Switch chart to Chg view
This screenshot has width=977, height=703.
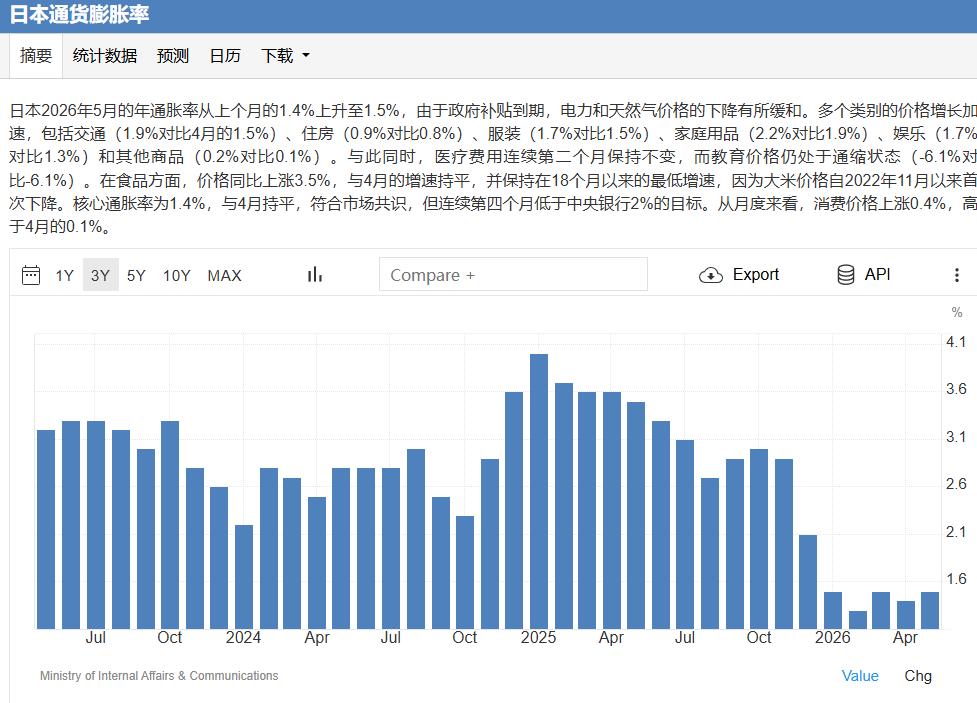tap(918, 676)
